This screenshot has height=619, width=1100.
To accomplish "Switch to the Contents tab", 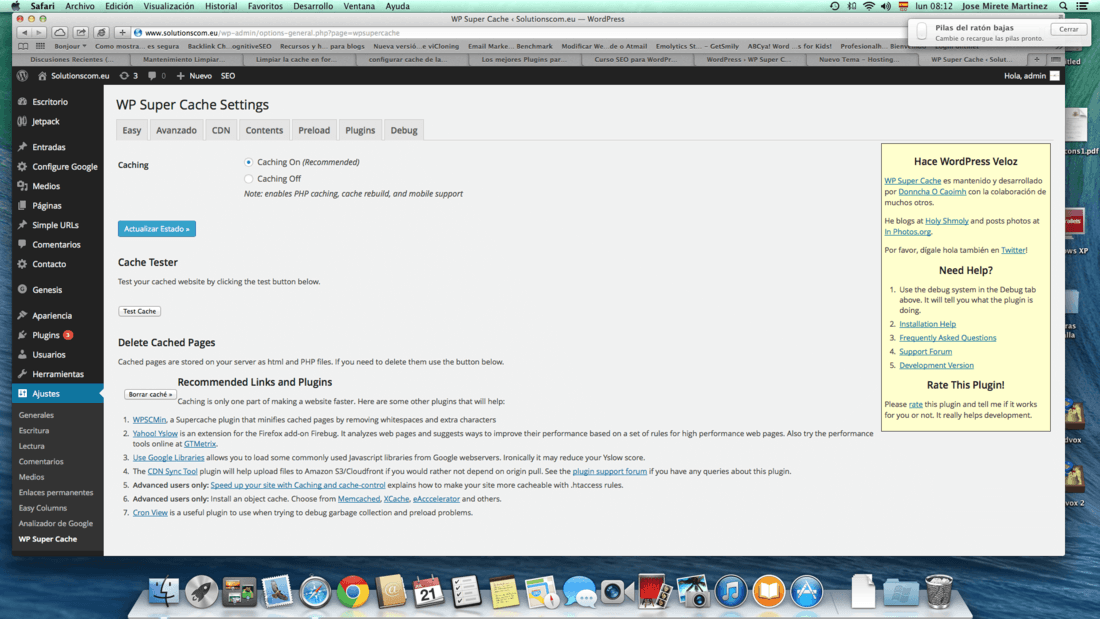I will [264, 130].
